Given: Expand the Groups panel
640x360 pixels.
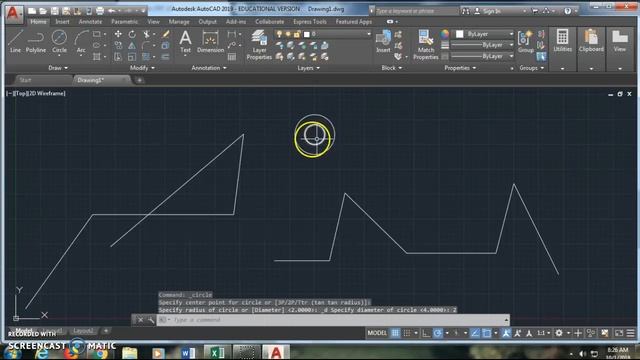Looking at the screenshot, I should click(x=531, y=68).
